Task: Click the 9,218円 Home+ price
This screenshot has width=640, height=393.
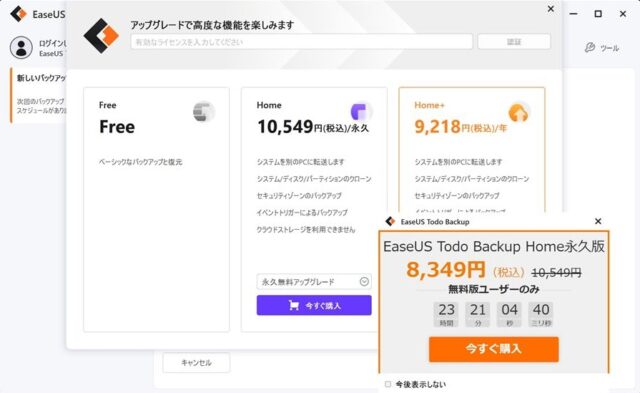Action: pyautogui.click(x=460, y=127)
